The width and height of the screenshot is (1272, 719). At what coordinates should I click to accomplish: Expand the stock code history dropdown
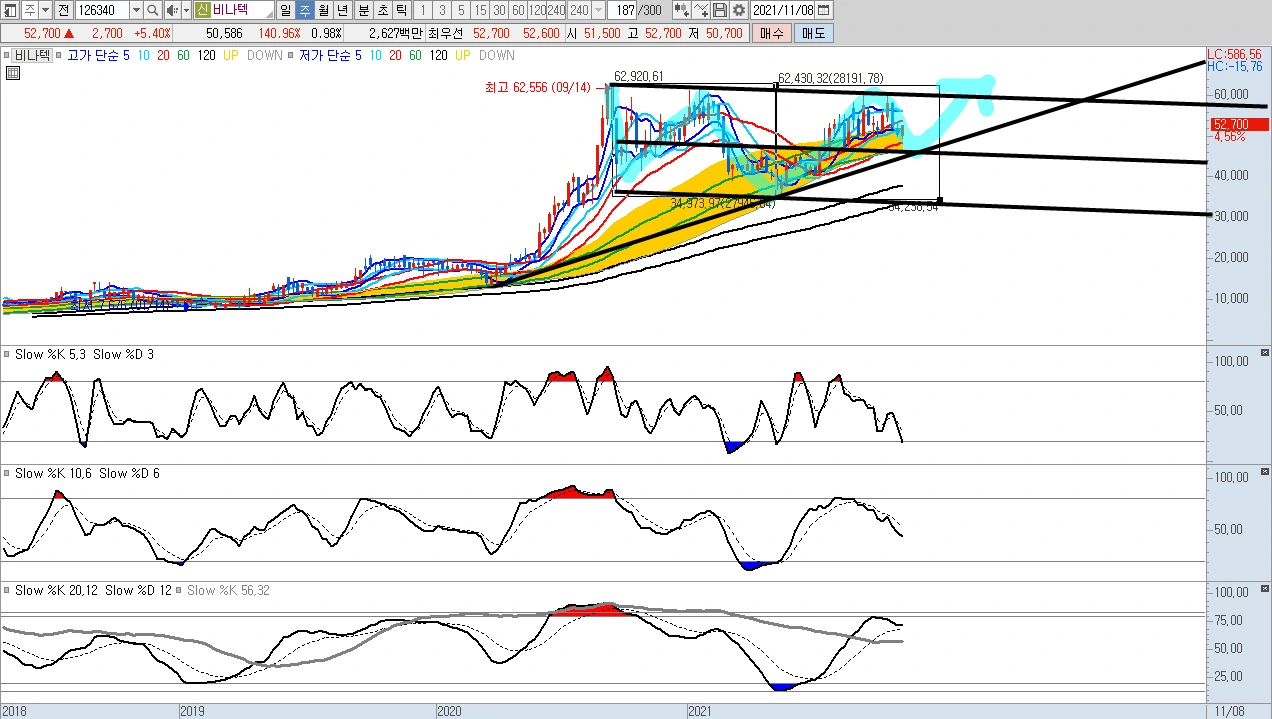[x=136, y=10]
